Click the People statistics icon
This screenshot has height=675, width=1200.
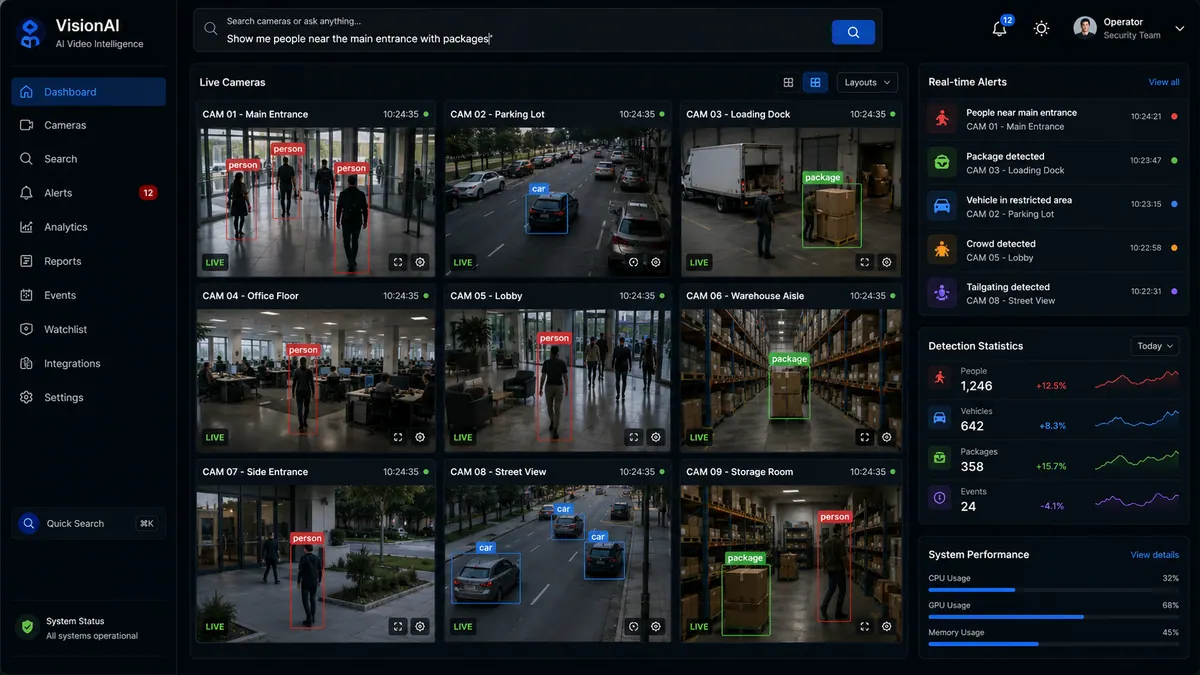pyautogui.click(x=939, y=378)
